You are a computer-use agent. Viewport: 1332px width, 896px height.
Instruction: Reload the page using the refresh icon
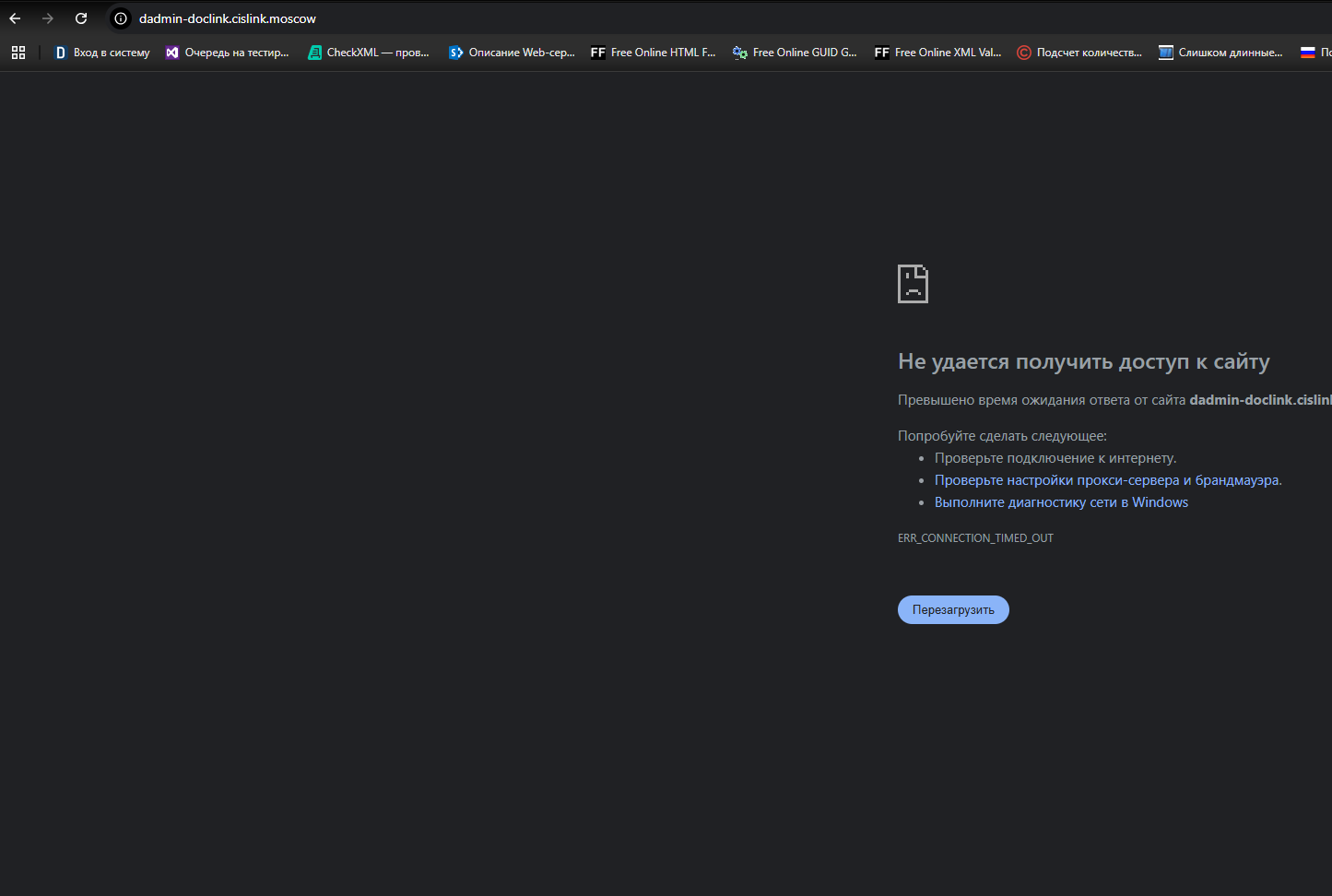point(81,18)
